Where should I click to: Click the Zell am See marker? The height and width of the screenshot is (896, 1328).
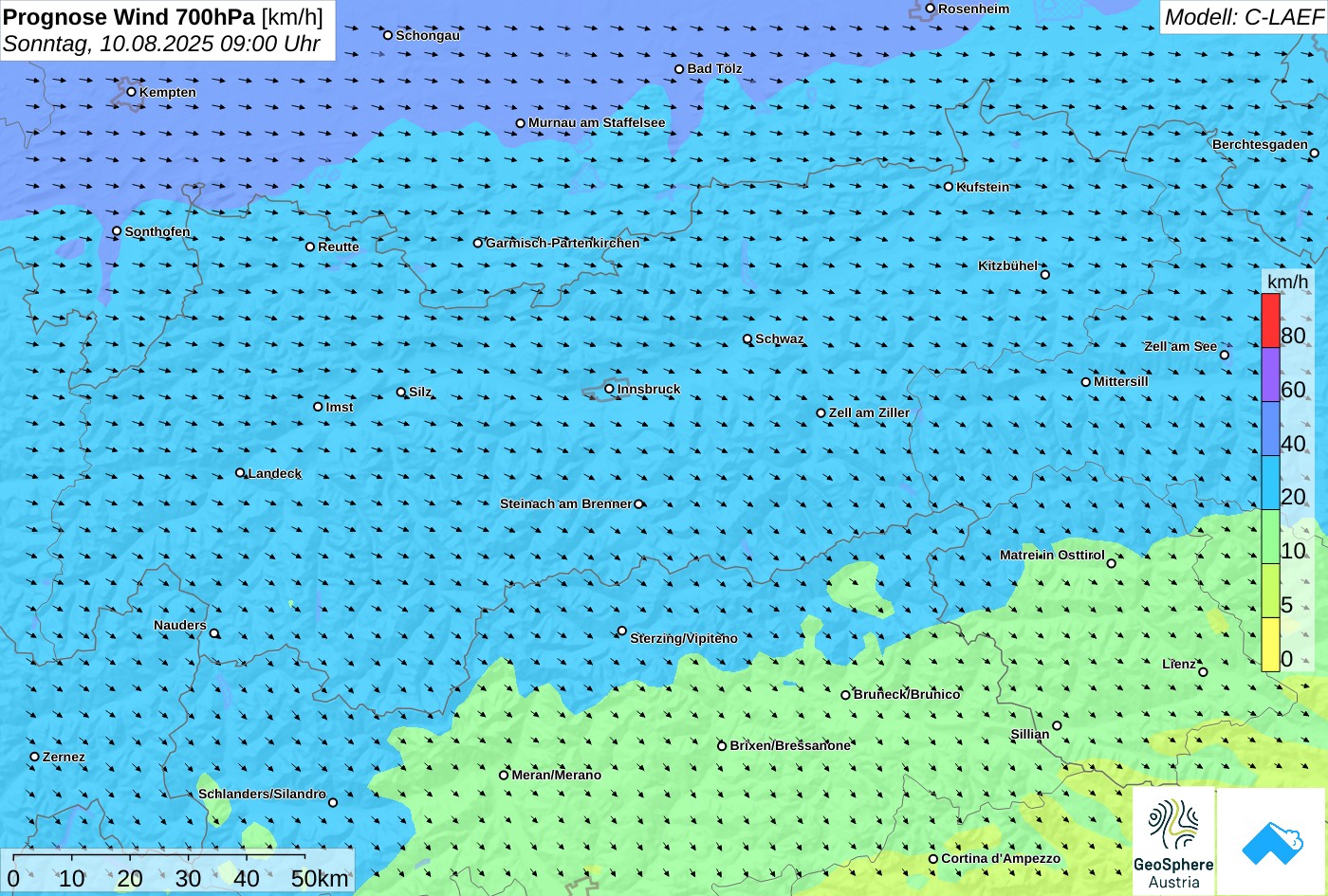click(x=1224, y=355)
